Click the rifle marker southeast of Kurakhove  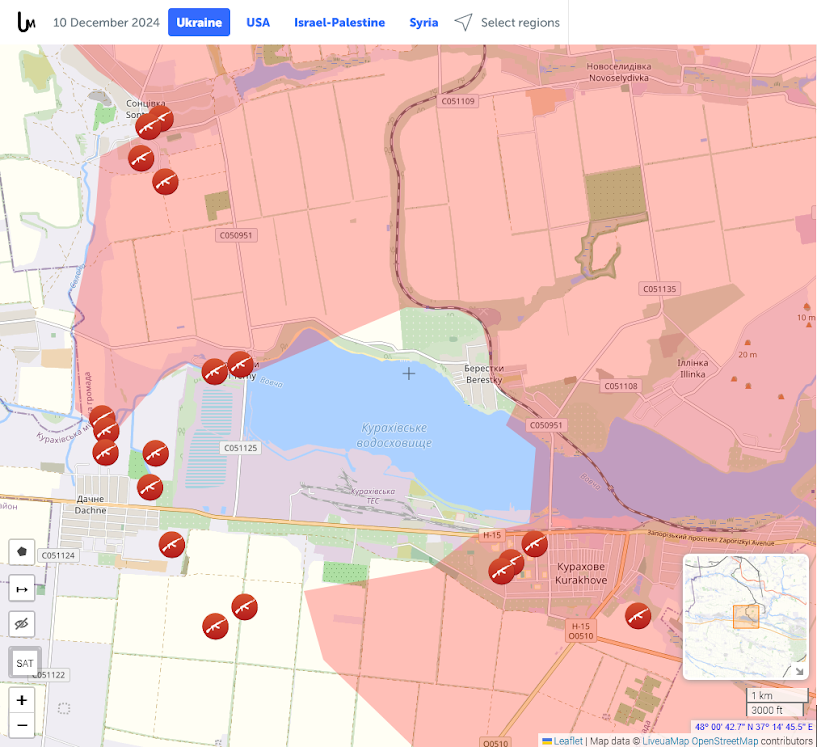click(x=638, y=616)
